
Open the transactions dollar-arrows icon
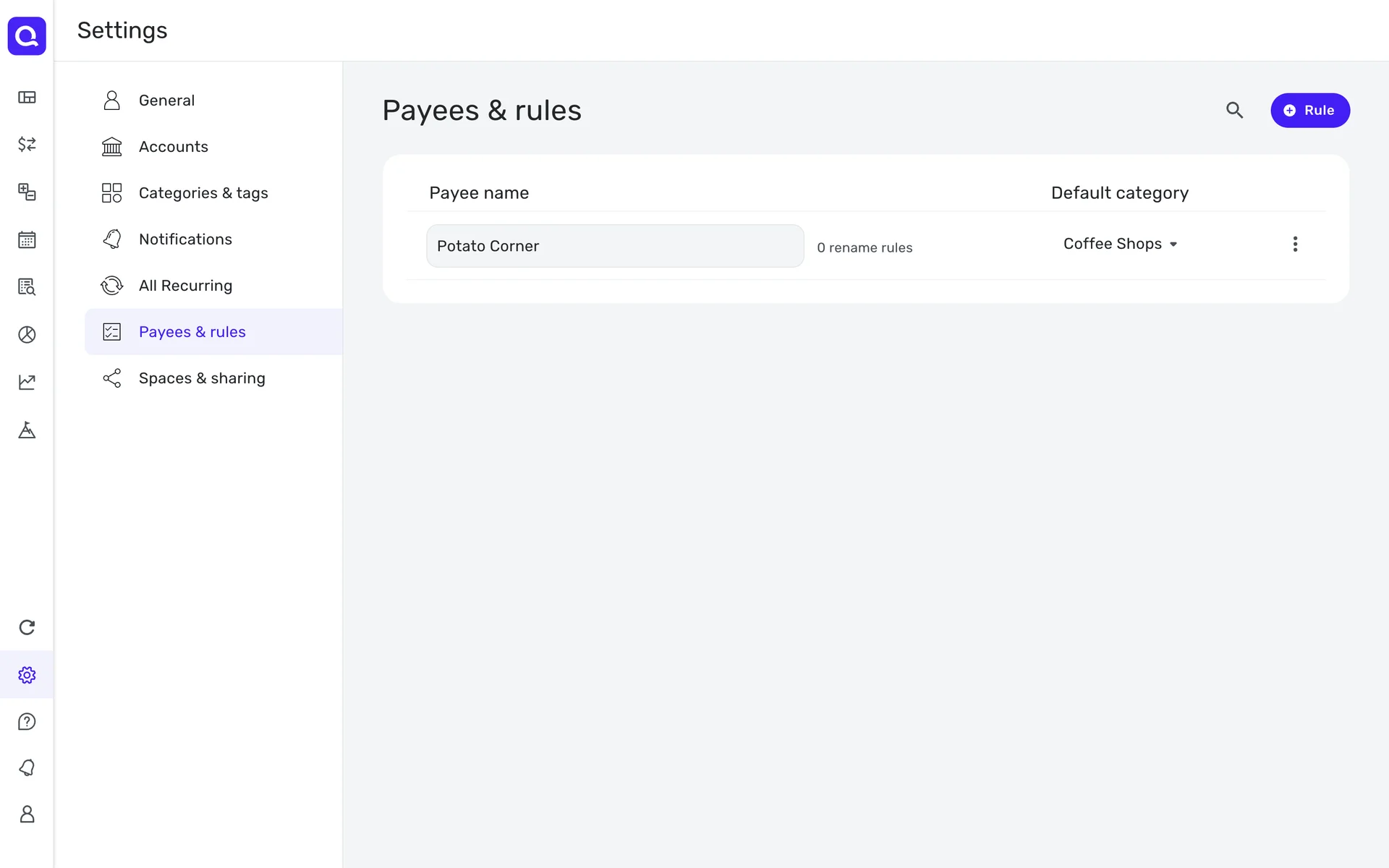point(27,144)
